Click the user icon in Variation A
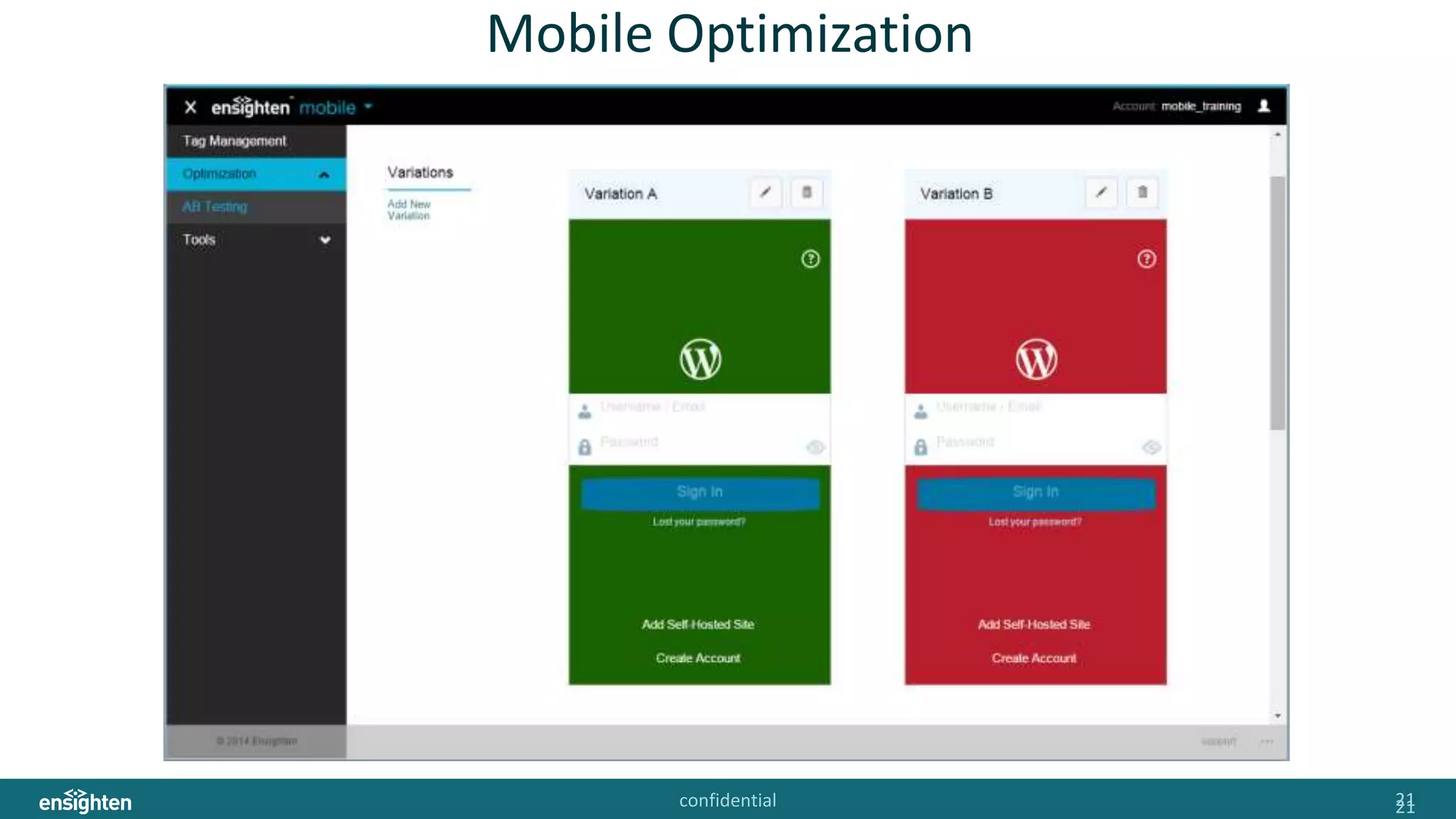The height and width of the screenshot is (819, 1456). [584, 411]
